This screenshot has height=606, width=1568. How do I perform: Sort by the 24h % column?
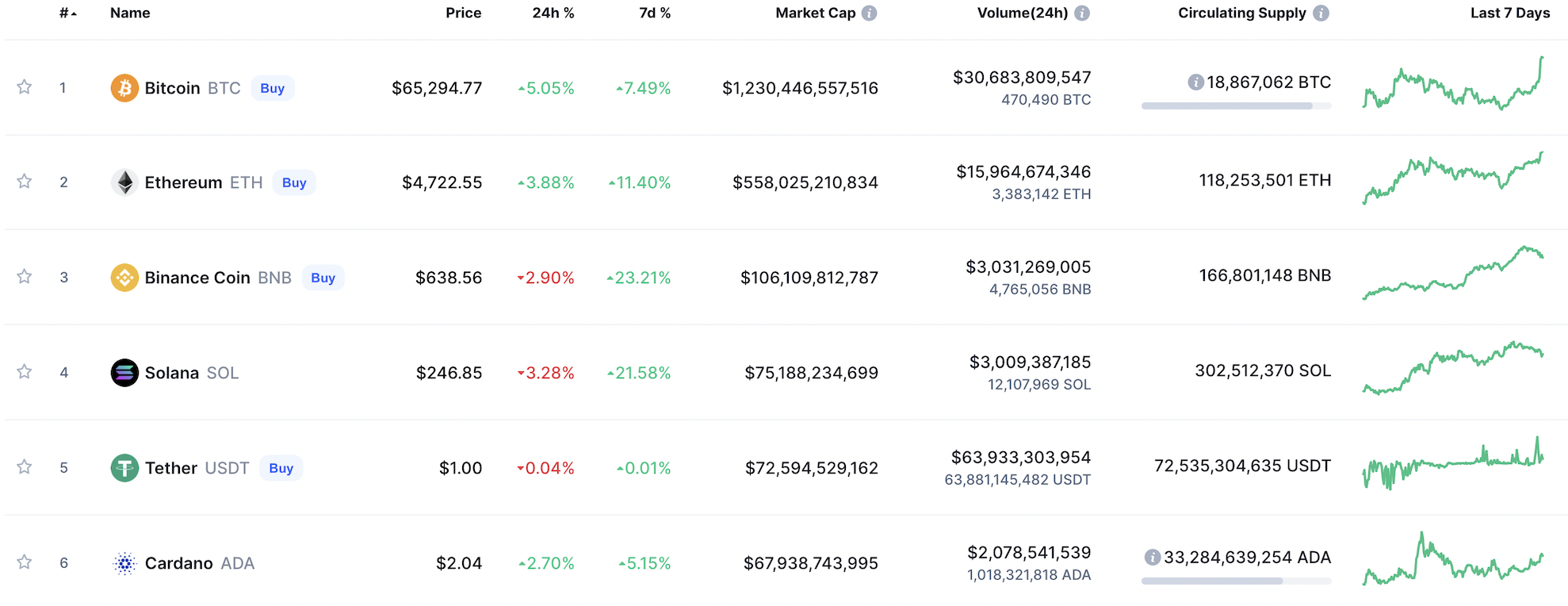point(553,13)
